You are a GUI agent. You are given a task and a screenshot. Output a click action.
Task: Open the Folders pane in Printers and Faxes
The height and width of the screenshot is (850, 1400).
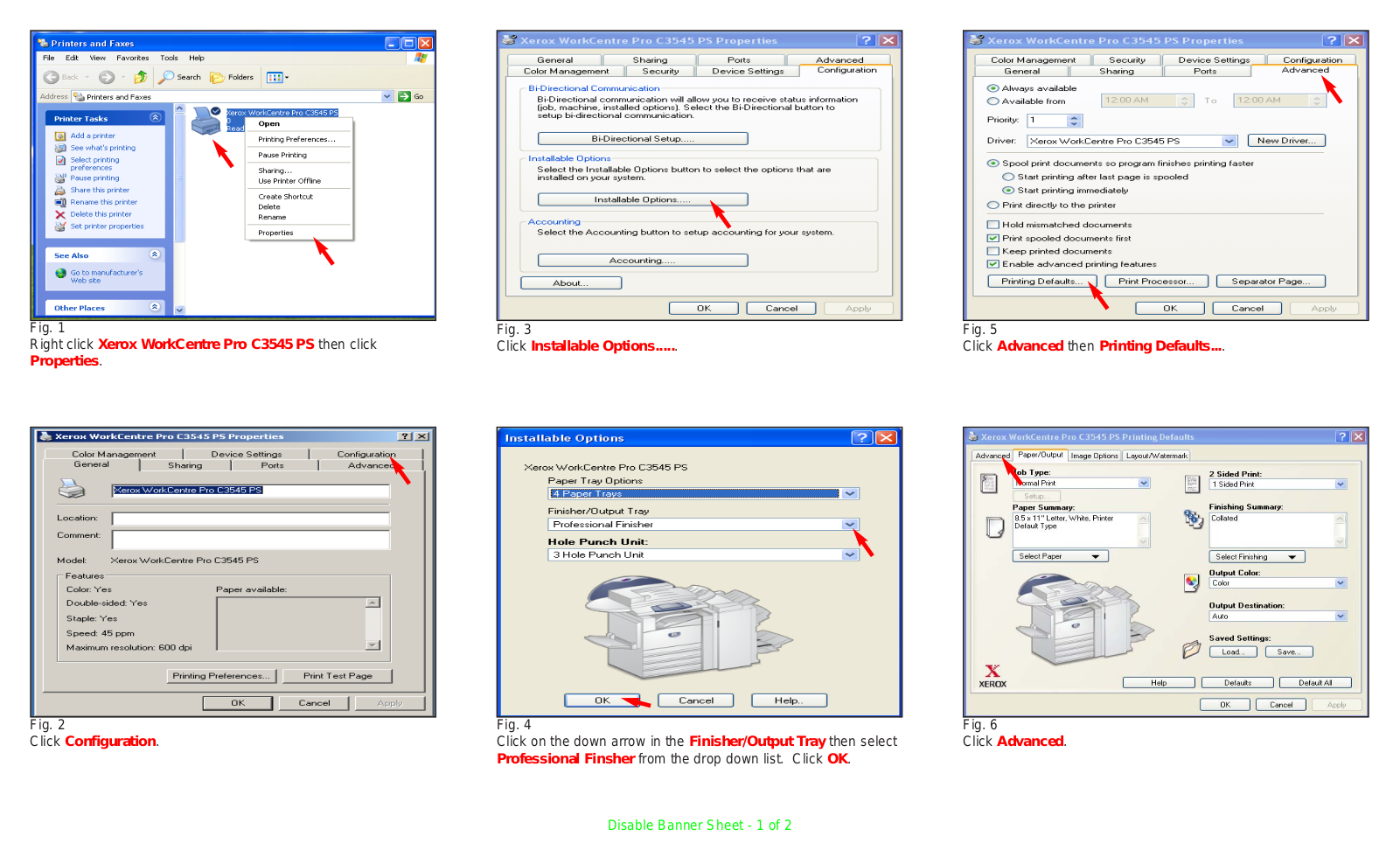pos(232,77)
